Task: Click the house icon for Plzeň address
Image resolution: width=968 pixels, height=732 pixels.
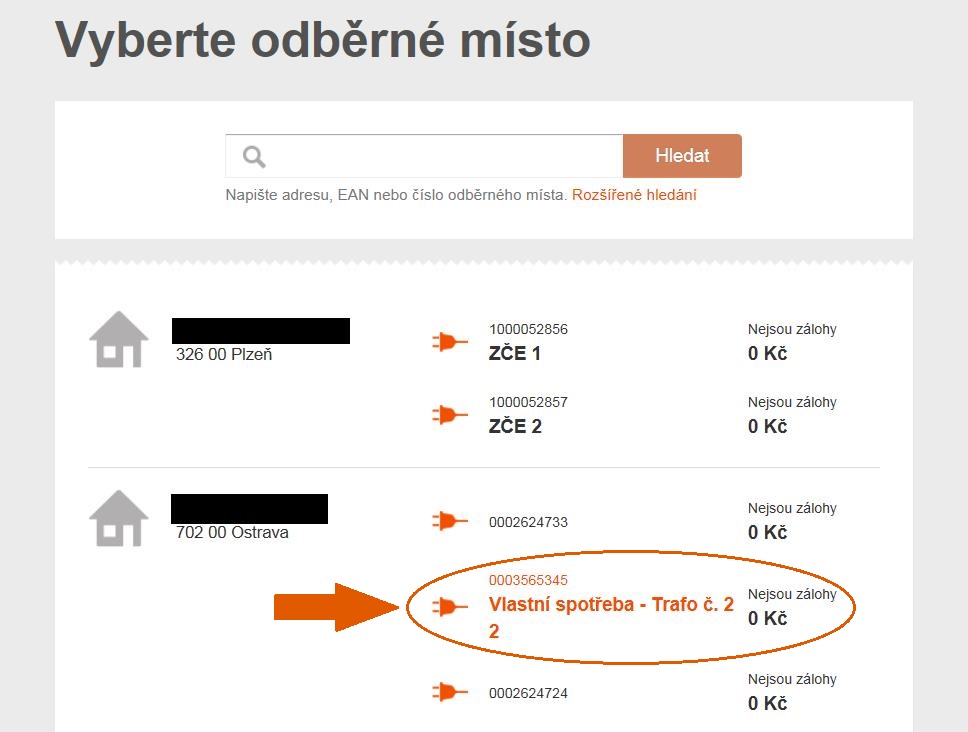Action: [x=119, y=339]
